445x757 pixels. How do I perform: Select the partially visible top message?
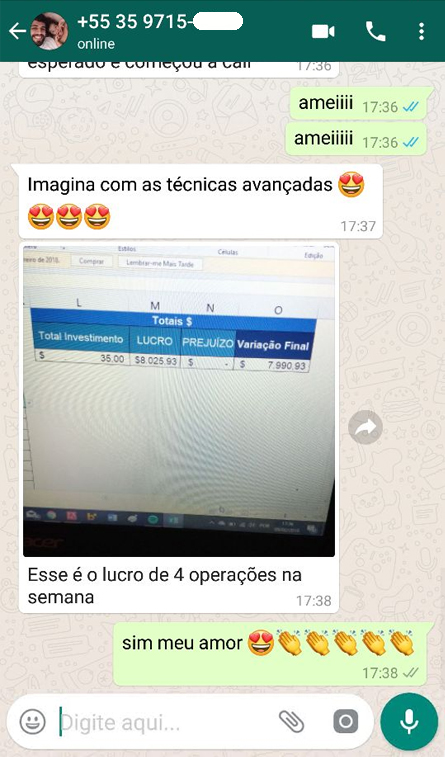click(179, 69)
